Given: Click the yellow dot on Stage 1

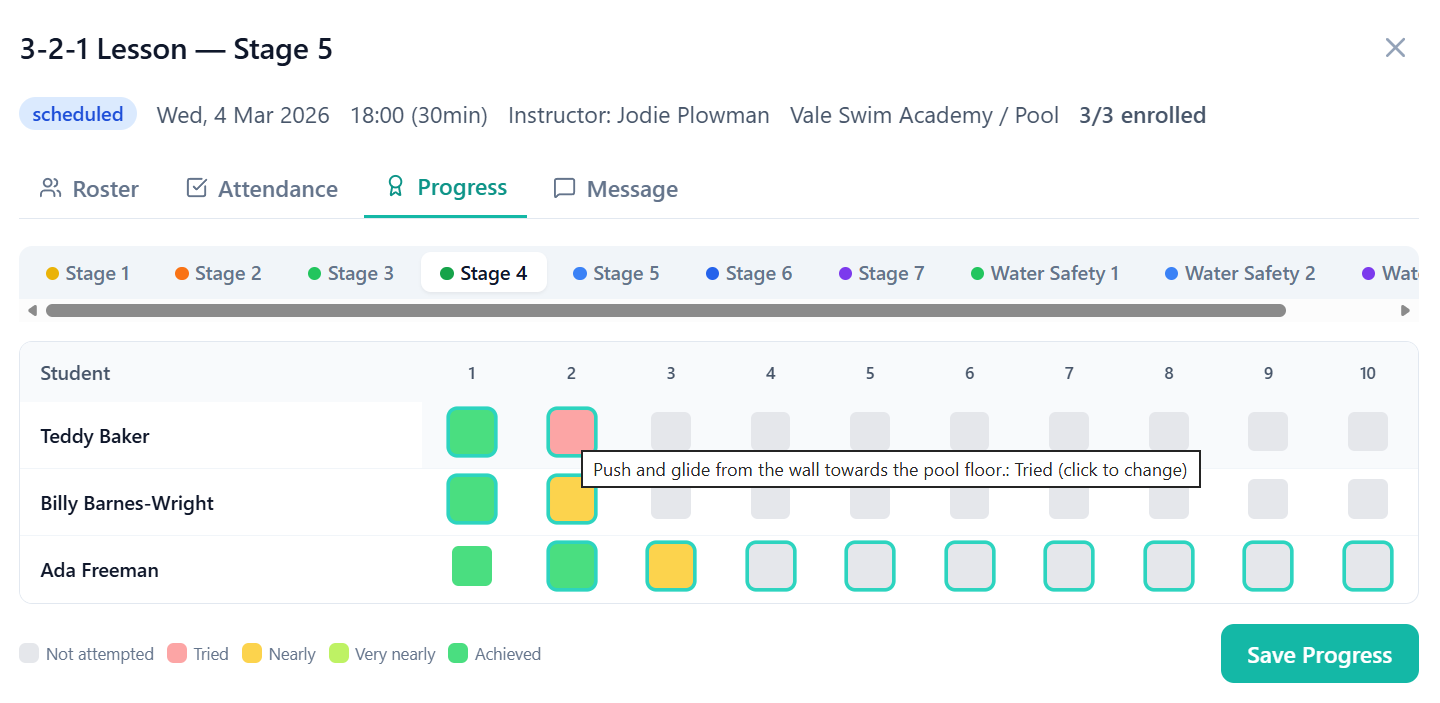Looking at the screenshot, I should tap(53, 272).
